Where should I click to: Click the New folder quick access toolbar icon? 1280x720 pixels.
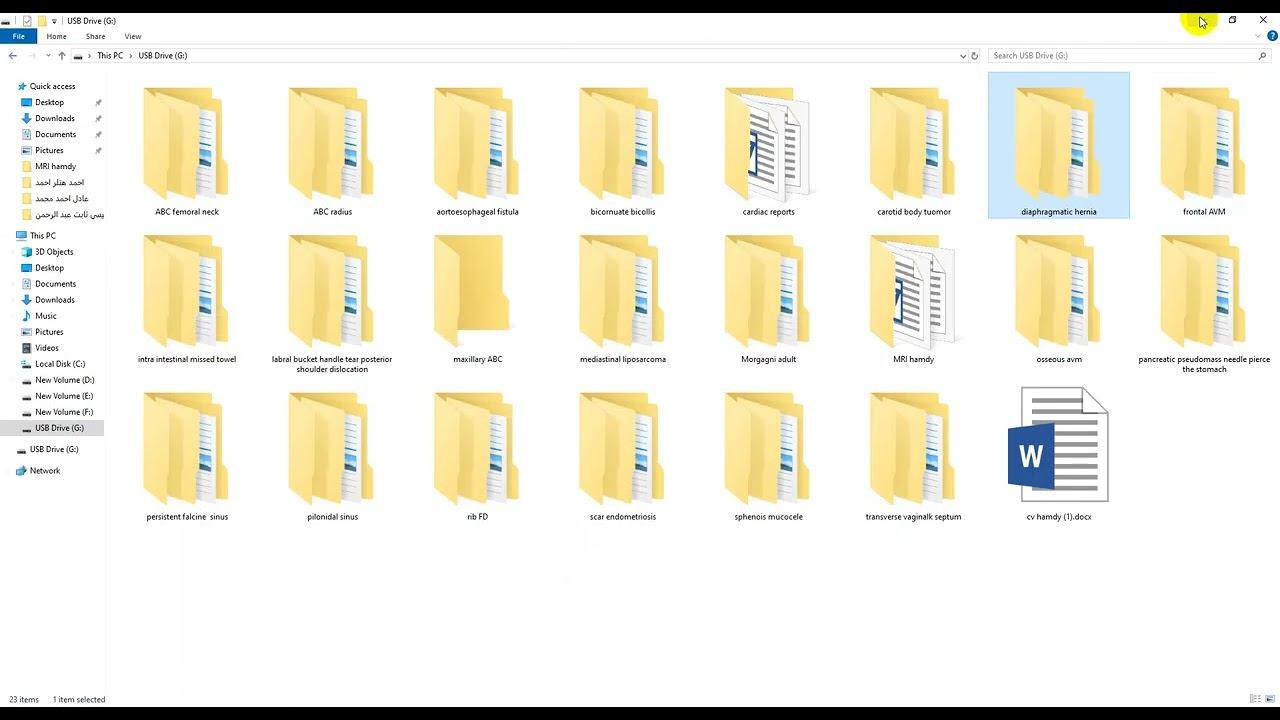42,20
